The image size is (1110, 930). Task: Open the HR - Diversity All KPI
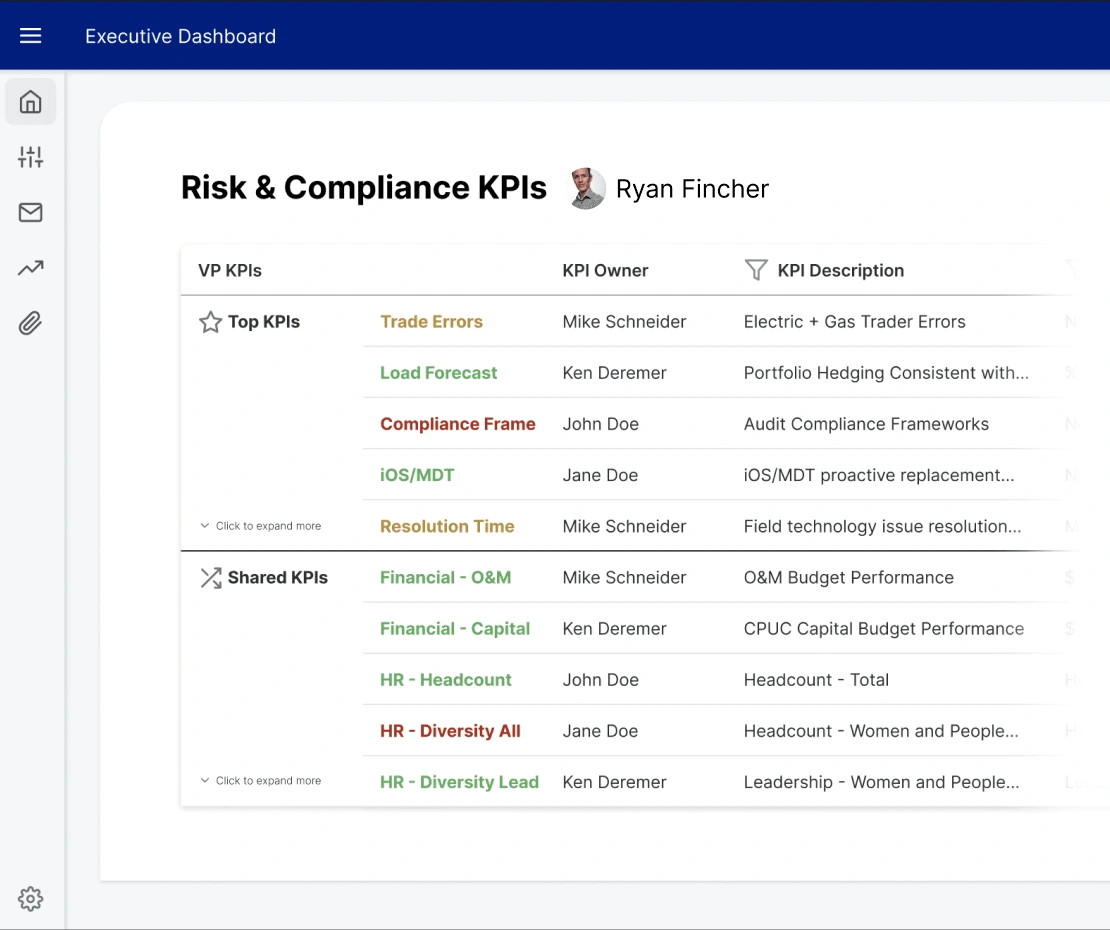click(x=450, y=731)
